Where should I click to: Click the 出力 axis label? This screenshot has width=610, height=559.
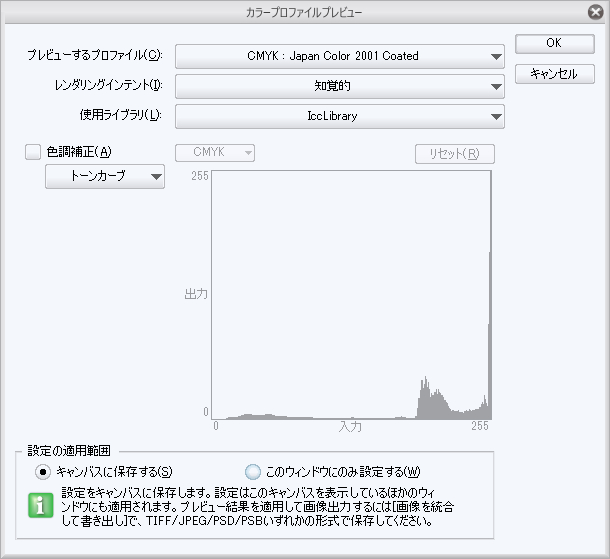tap(196, 294)
